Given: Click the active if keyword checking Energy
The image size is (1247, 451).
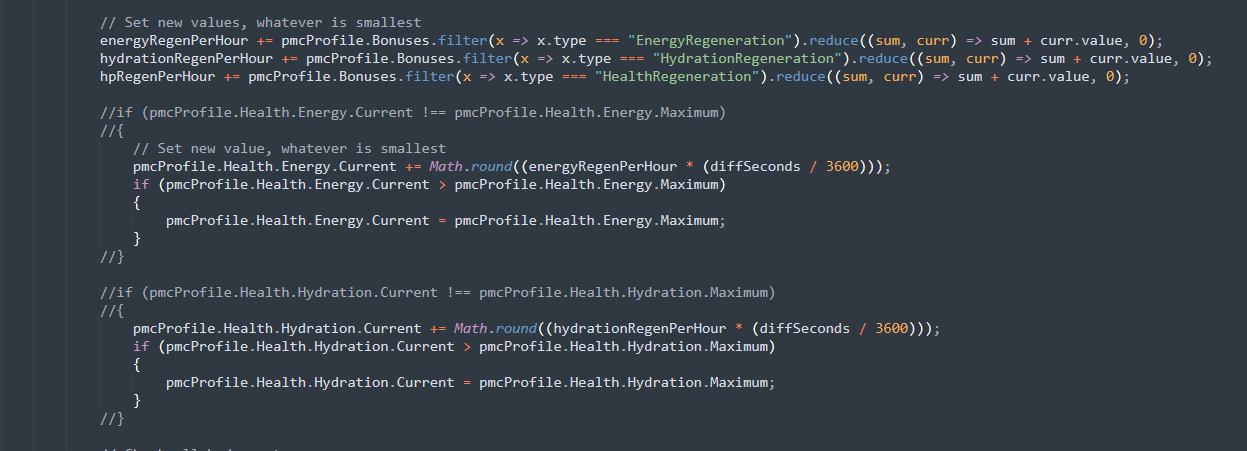Looking at the screenshot, I should click(x=140, y=184).
